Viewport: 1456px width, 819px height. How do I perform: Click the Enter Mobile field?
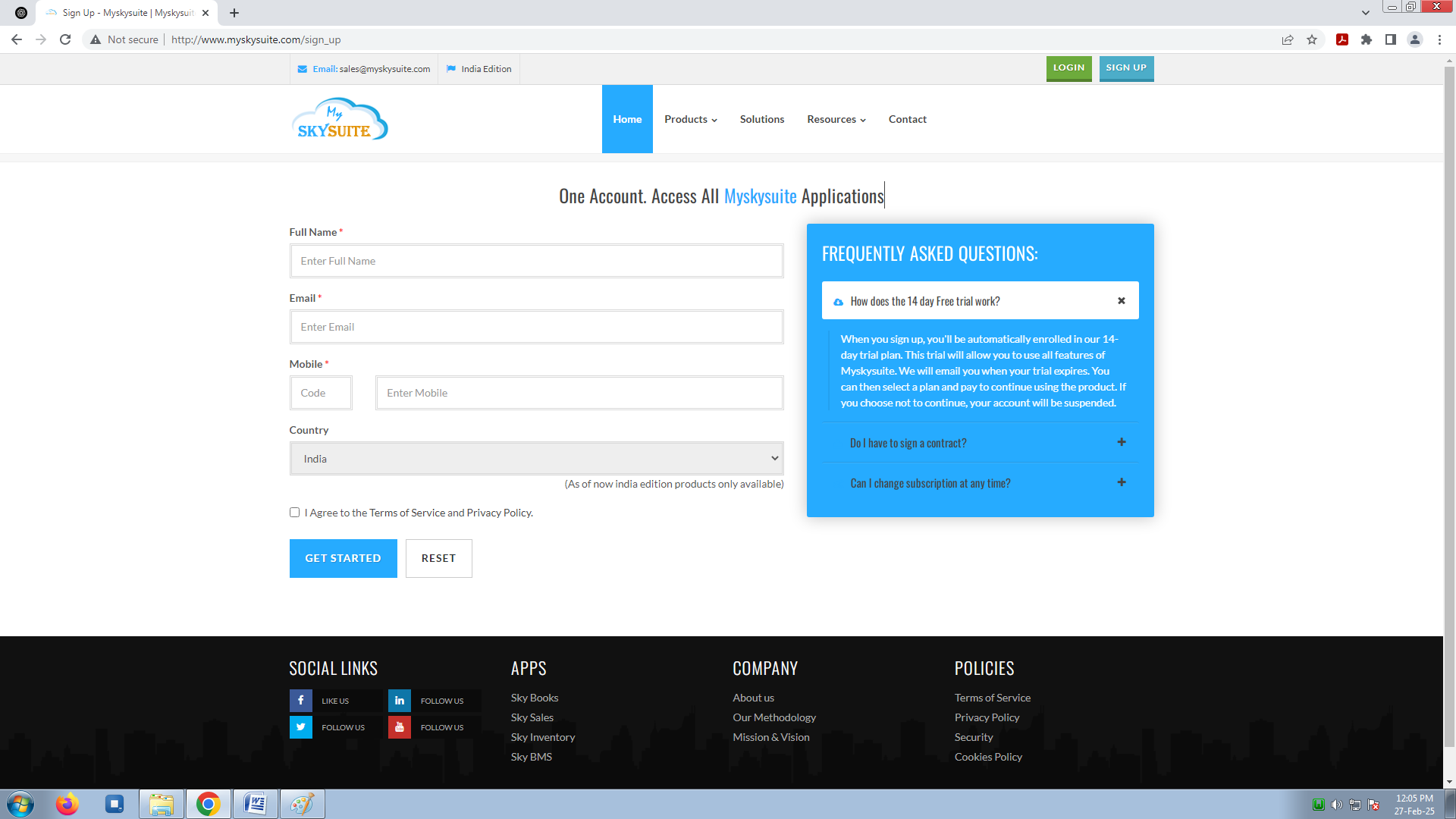579,393
